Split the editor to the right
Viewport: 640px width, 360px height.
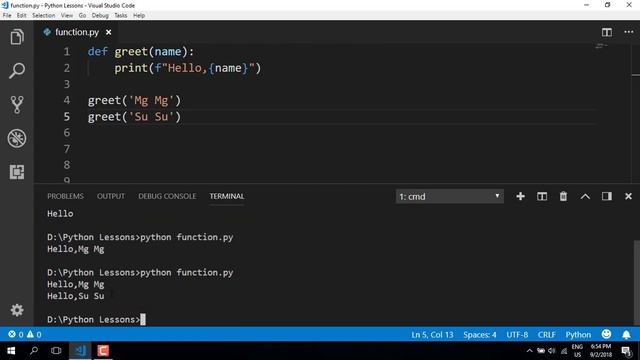pyautogui.click(x=607, y=32)
